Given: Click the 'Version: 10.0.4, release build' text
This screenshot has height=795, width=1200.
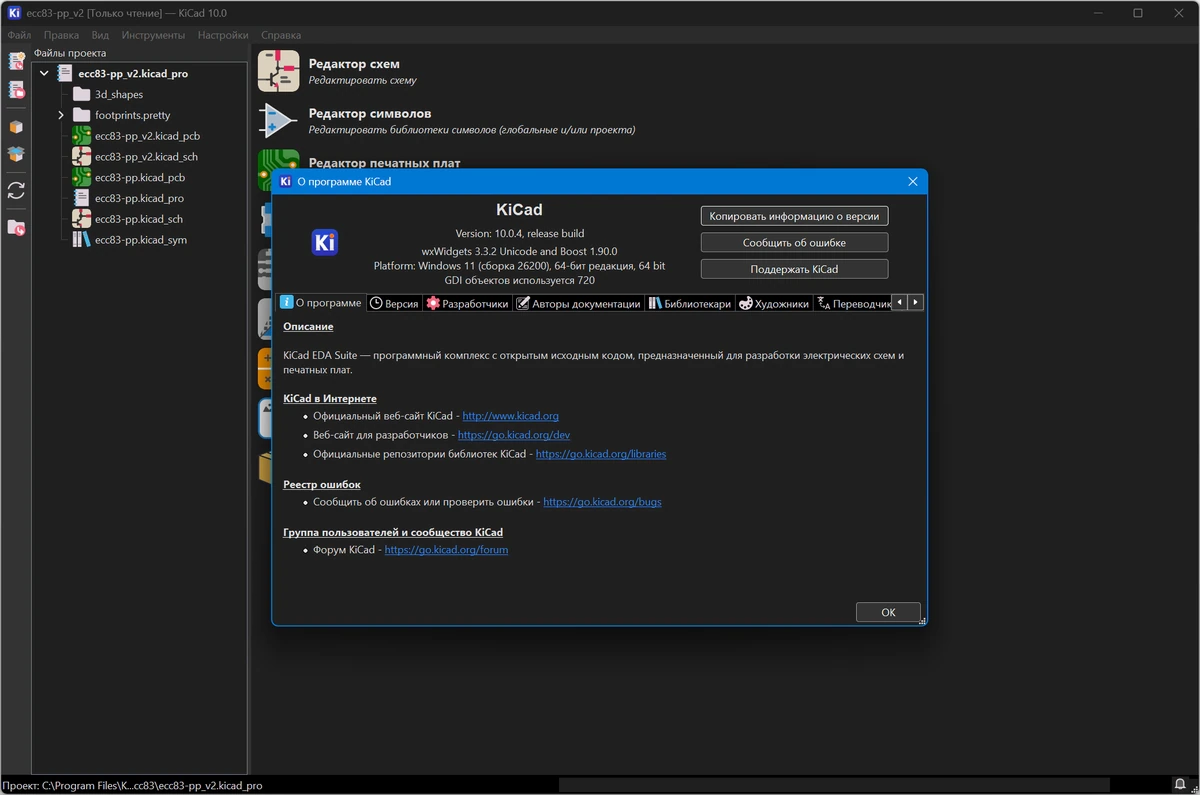Looking at the screenshot, I should (519, 234).
